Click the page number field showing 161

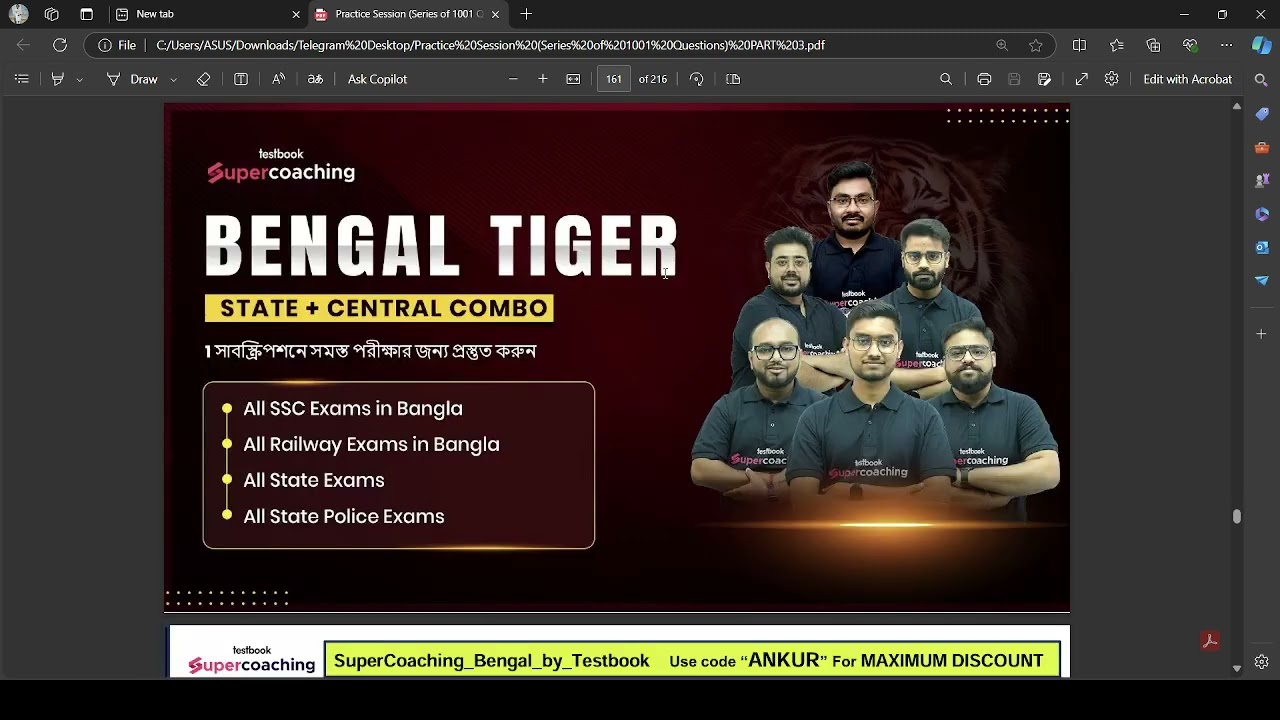613,79
